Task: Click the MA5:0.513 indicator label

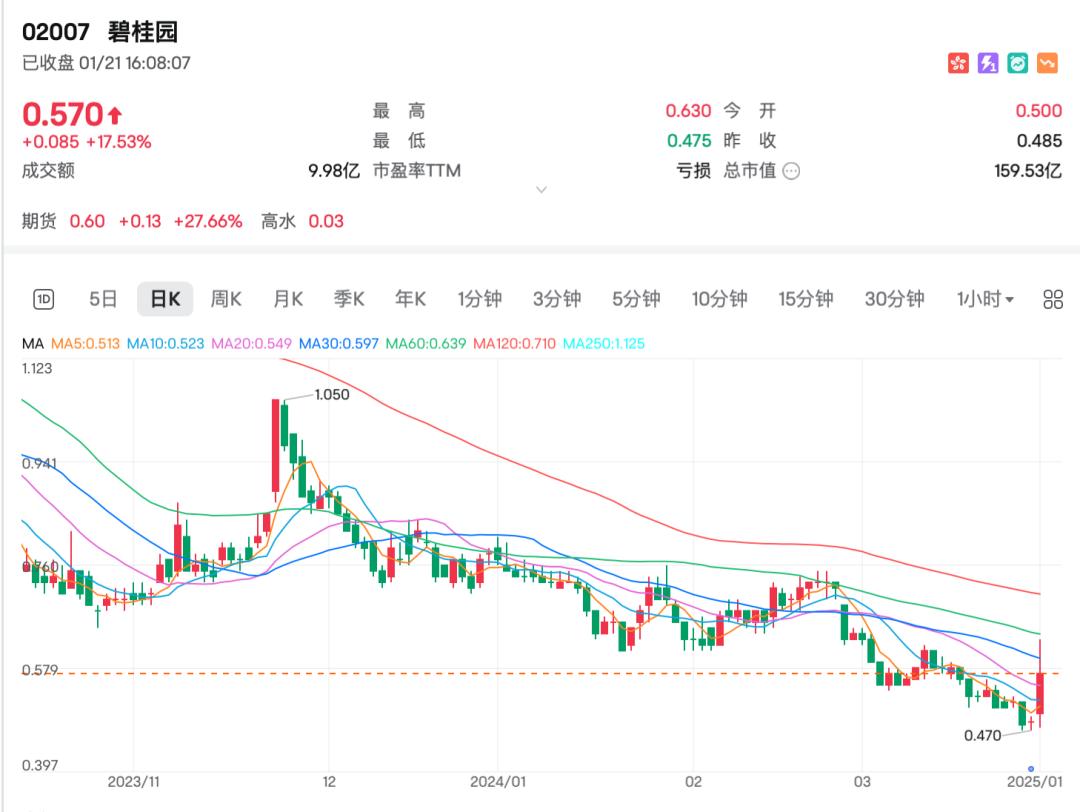Action: 85,344
